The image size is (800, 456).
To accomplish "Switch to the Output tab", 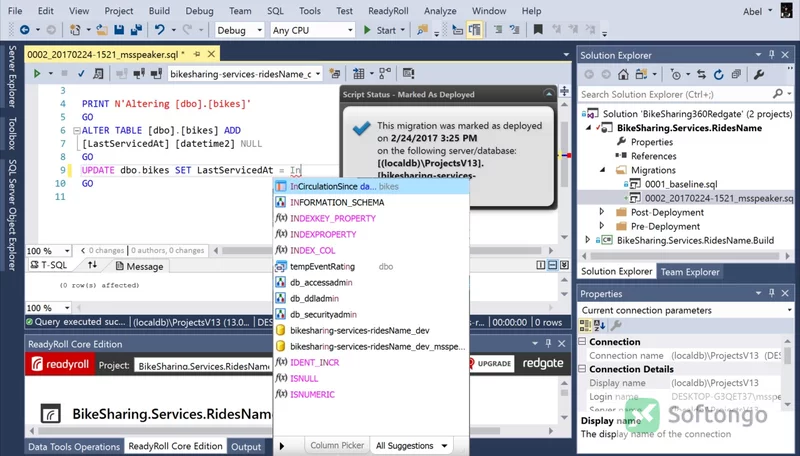I will point(245,446).
